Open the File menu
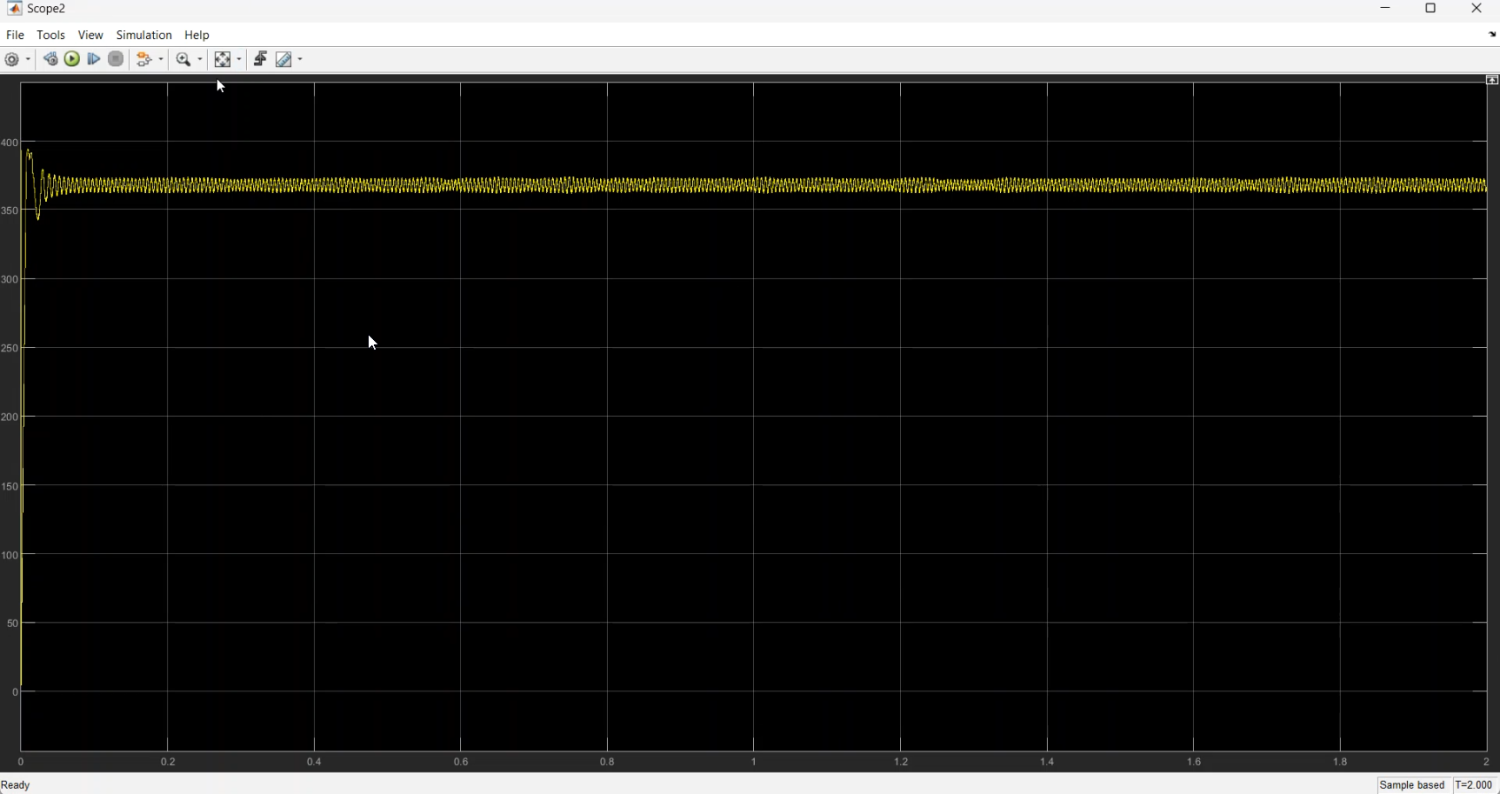 click(x=15, y=35)
